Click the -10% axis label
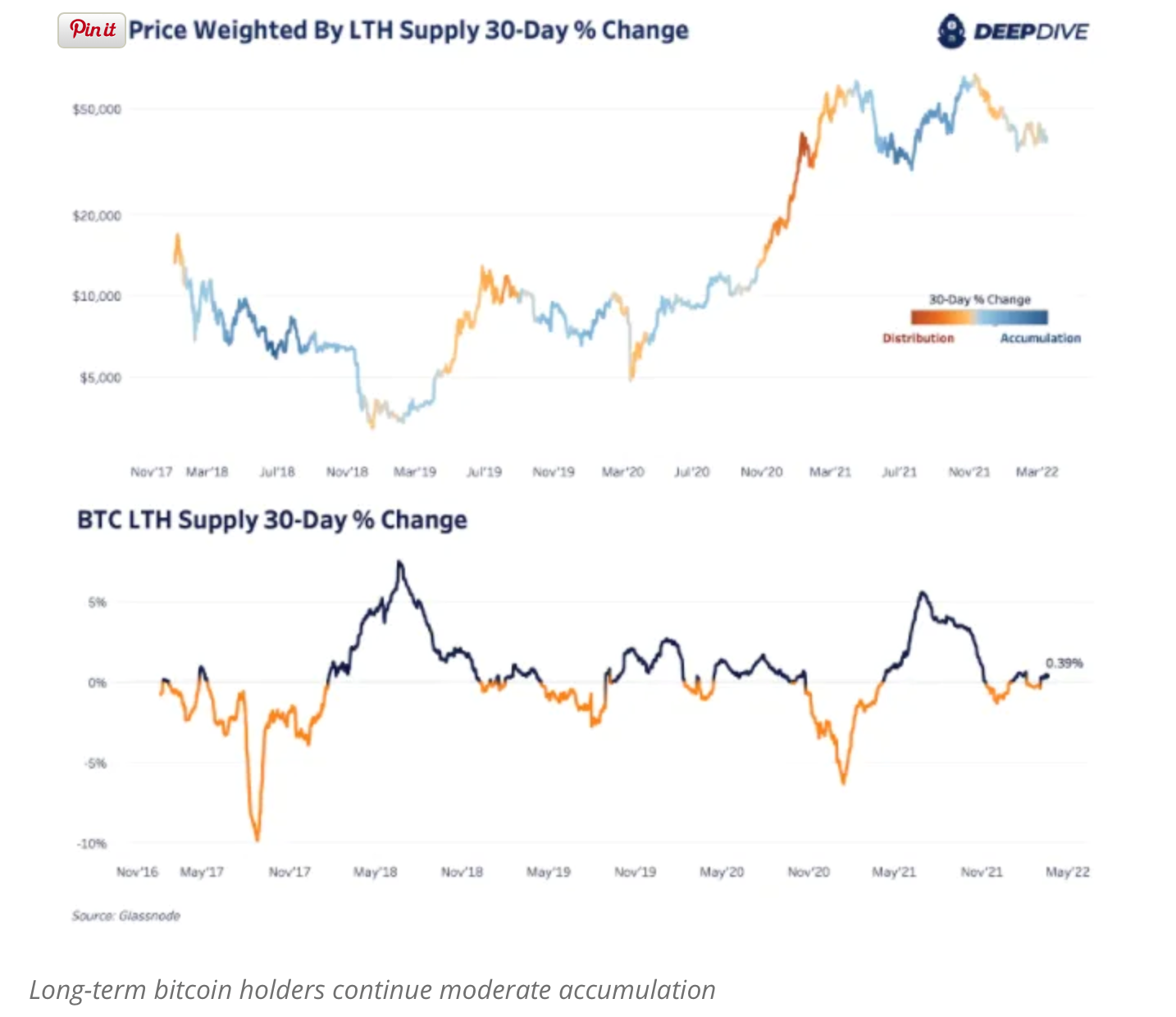The width and height of the screenshot is (1176, 1017). (x=92, y=843)
